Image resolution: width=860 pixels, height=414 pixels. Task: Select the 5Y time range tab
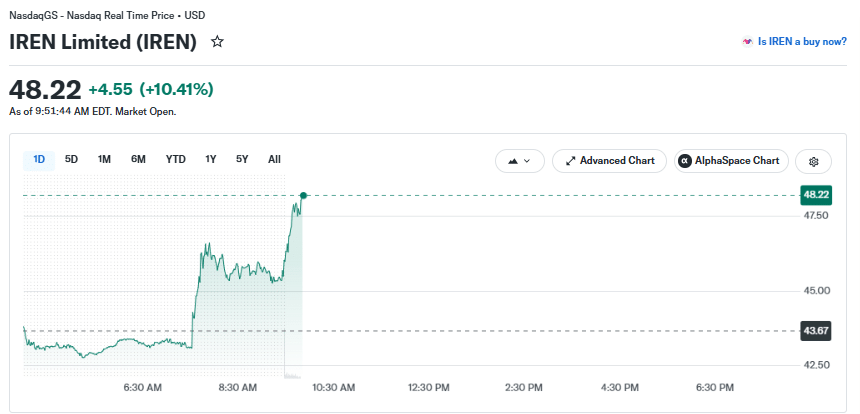tap(242, 160)
